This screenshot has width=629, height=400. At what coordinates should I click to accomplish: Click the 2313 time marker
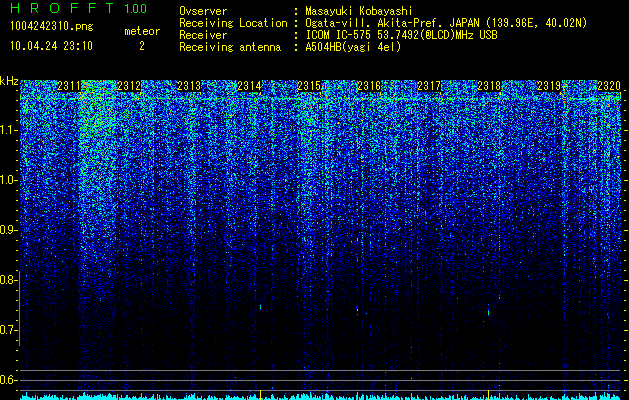coord(189,86)
